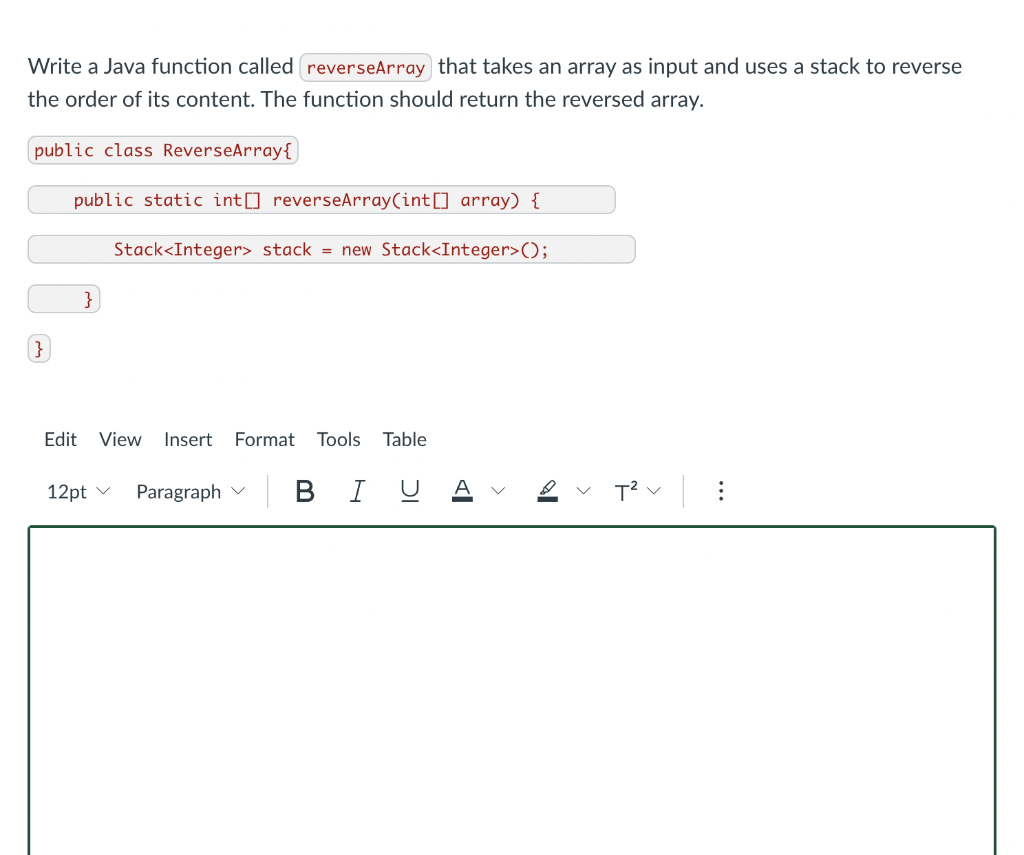Expand the superscript options chevron

click(x=657, y=491)
